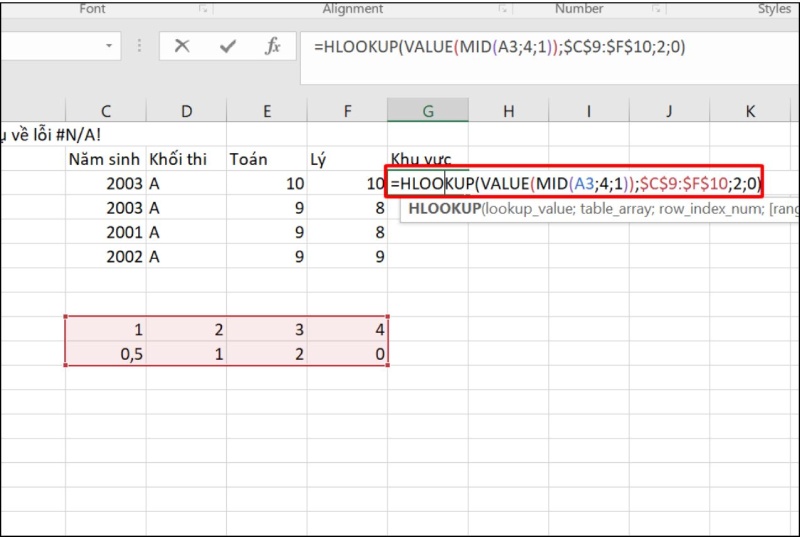Image resolution: width=800 pixels, height=537 pixels.
Task: Click the in-cell HLOOKUP formula being edited
Action: (575, 183)
